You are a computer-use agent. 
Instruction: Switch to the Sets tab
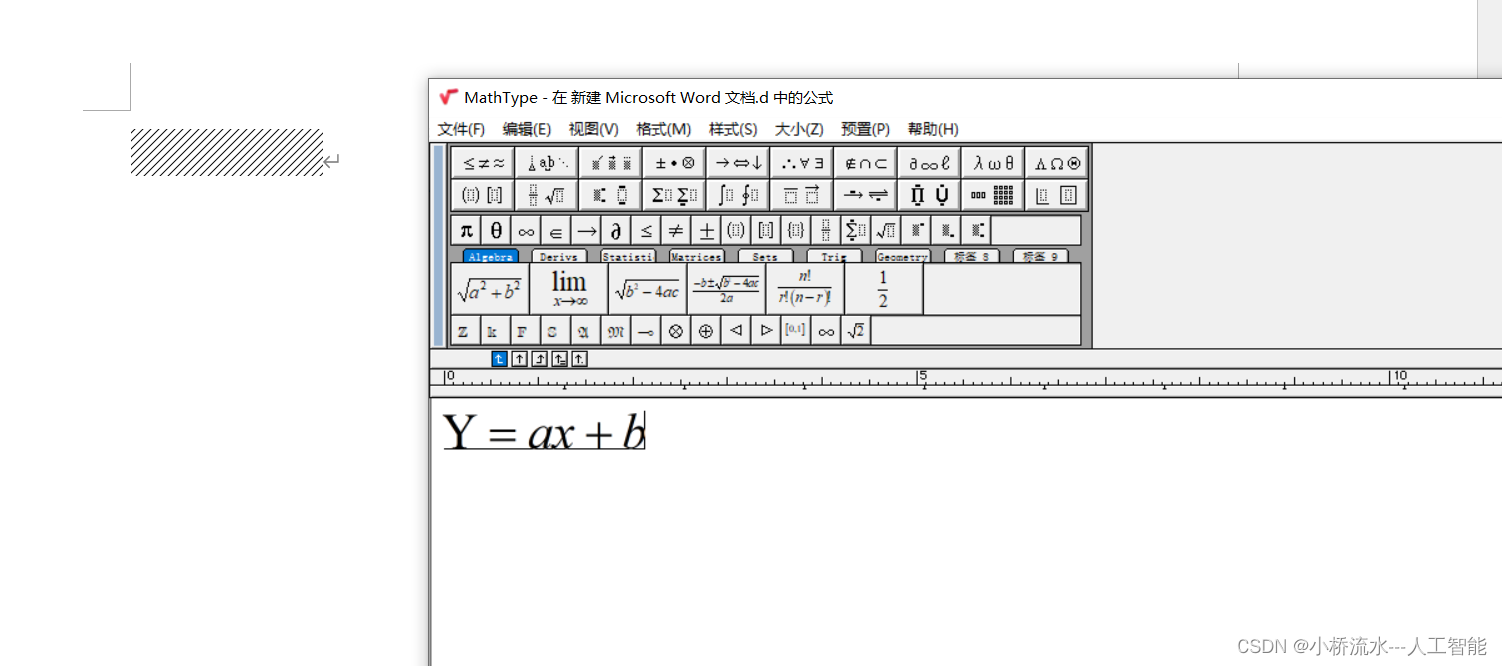click(765, 257)
